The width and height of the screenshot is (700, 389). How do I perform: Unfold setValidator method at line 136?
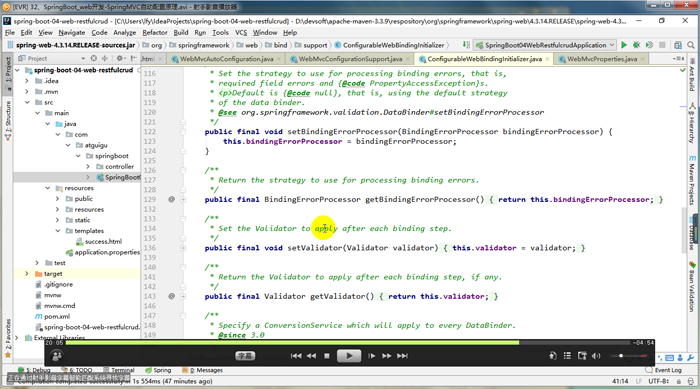(183, 248)
